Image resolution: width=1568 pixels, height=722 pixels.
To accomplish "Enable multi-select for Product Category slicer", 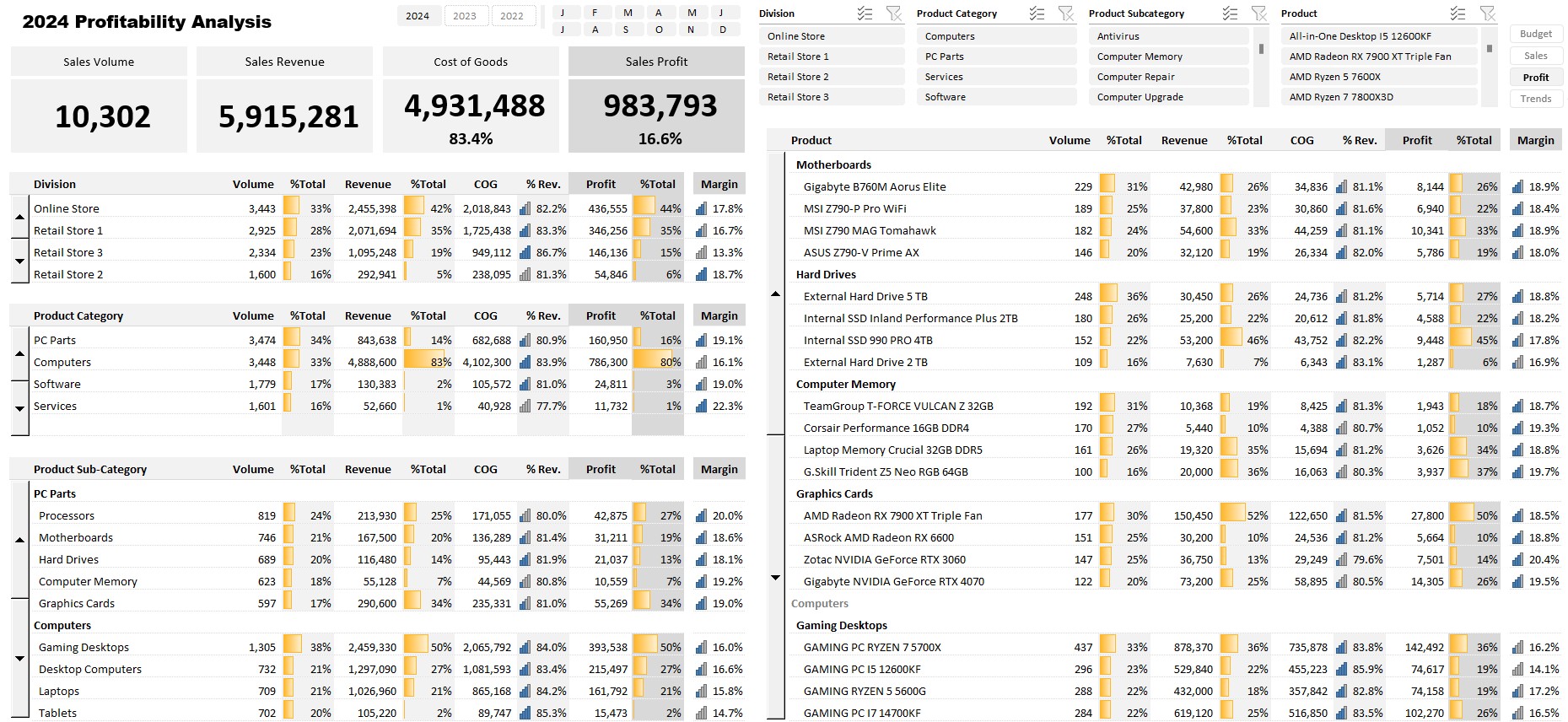I will (x=1037, y=13).
